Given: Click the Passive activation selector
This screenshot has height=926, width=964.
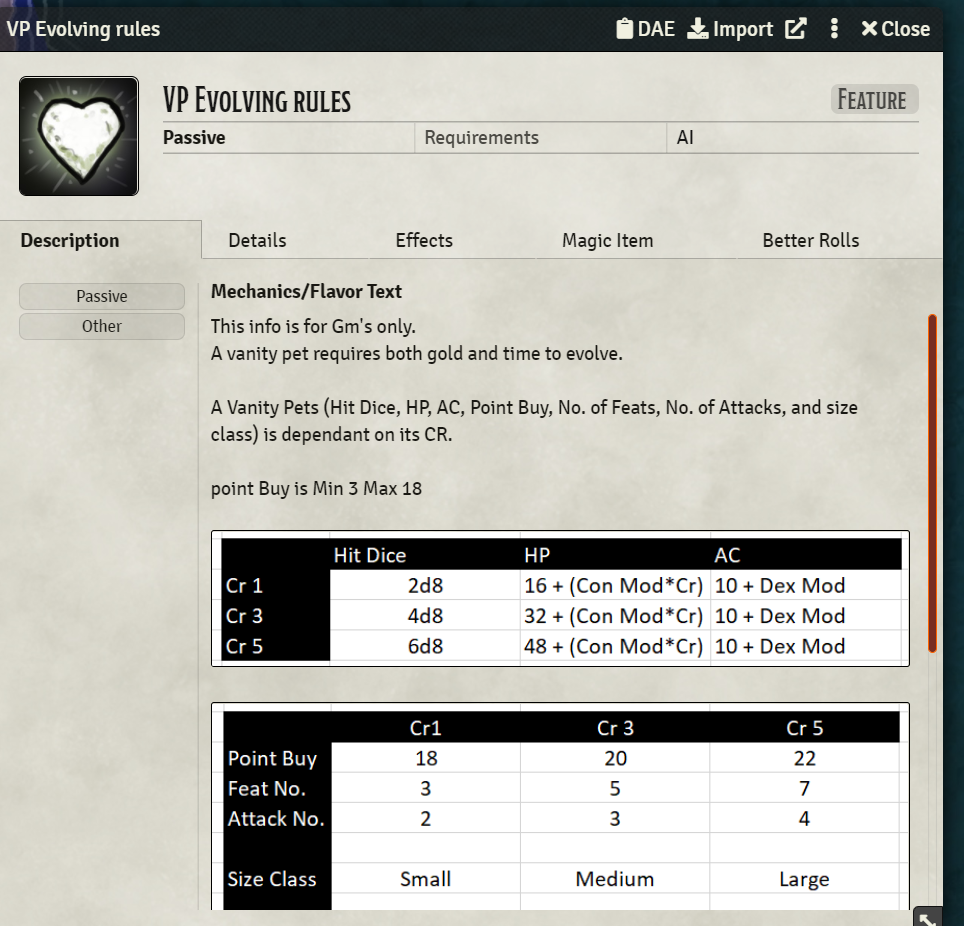Looking at the screenshot, I should (285, 137).
